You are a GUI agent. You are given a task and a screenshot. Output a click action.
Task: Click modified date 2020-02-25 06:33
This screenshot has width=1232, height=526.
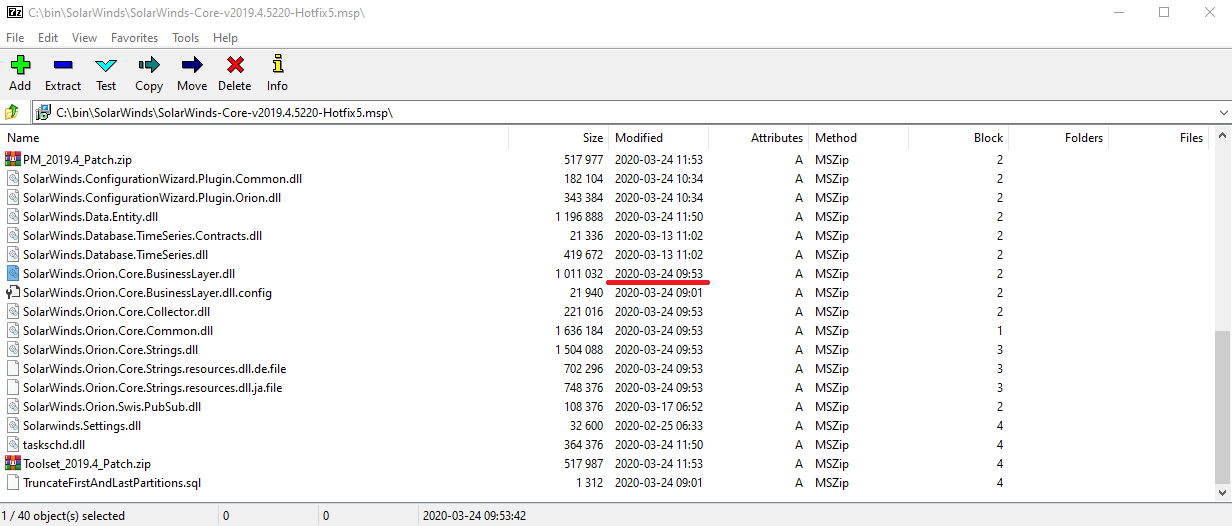click(x=659, y=425)
